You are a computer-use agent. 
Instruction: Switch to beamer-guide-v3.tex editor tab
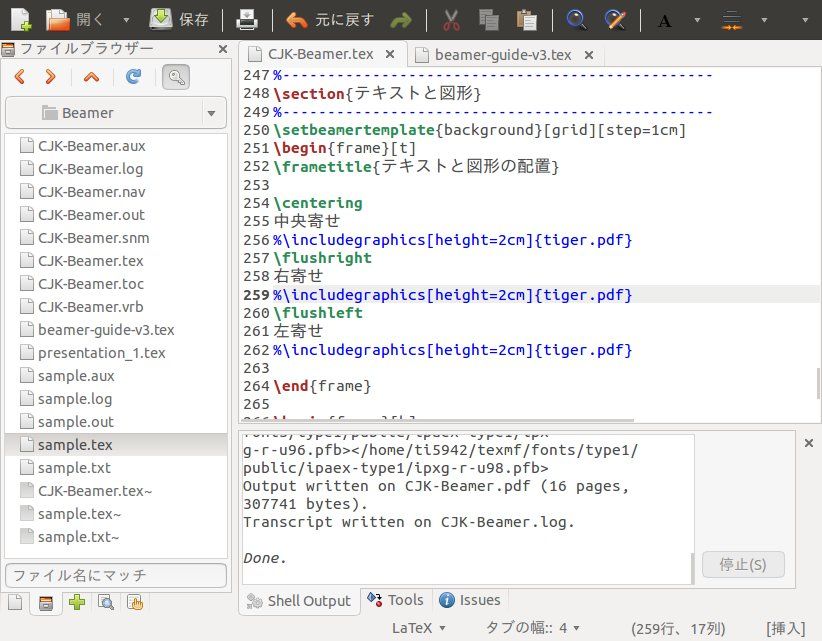[x=502, y=55]
